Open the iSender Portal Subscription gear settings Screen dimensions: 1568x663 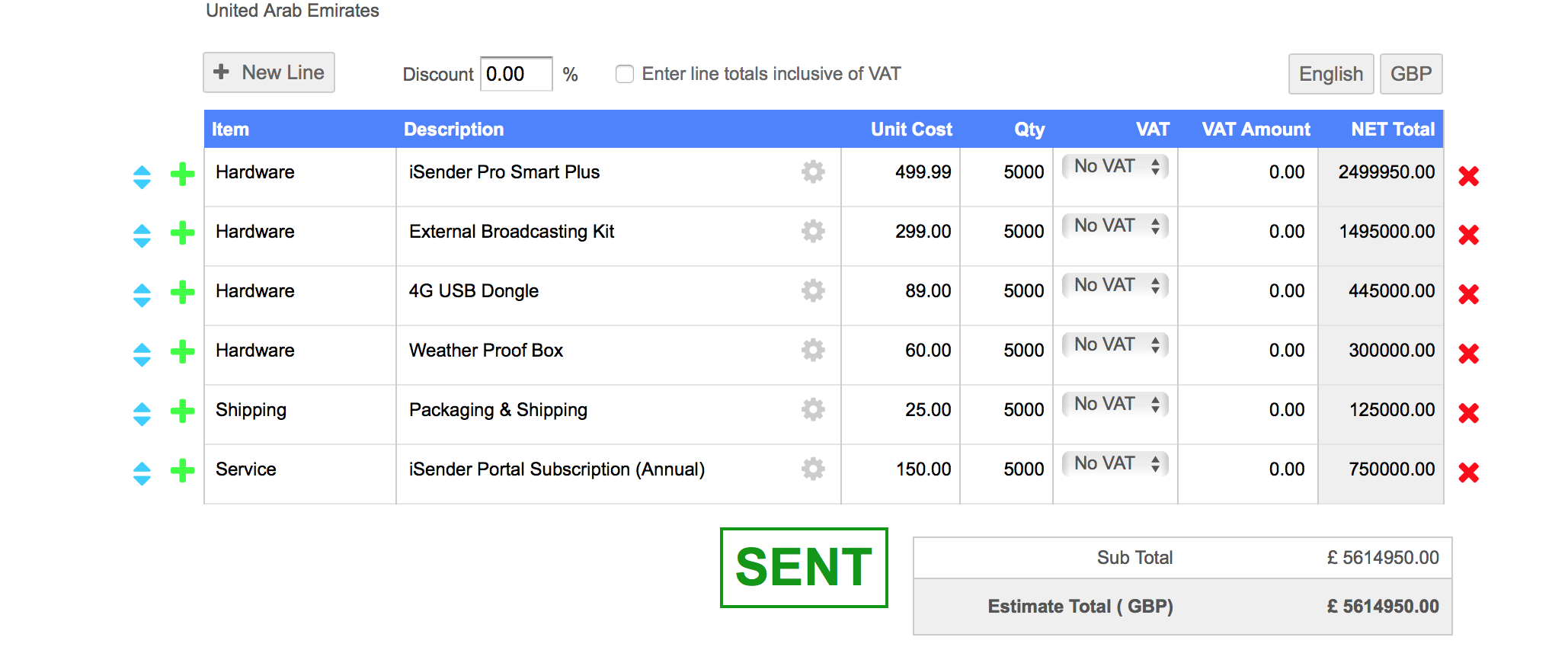[x=813, y=469]
